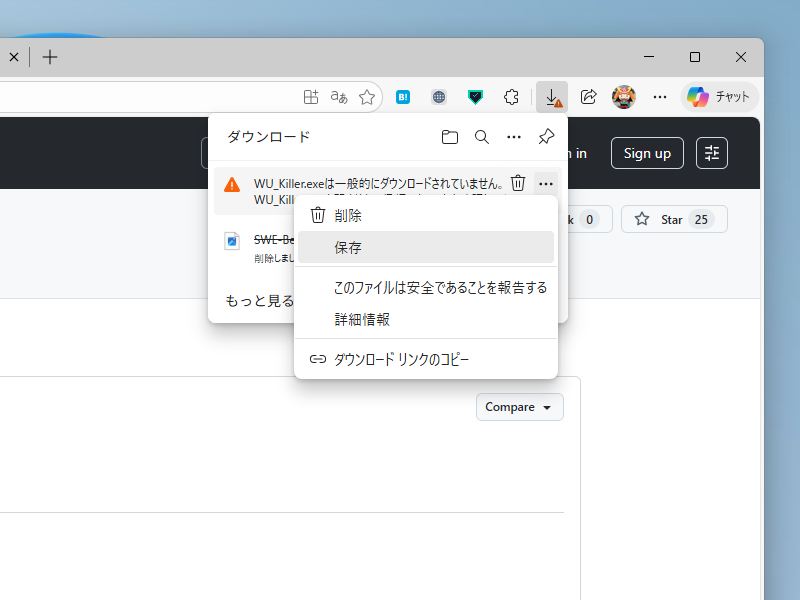Open a new tab with the plus button
This screenshot has width=800, height=600.
click(x=50, y=57)
